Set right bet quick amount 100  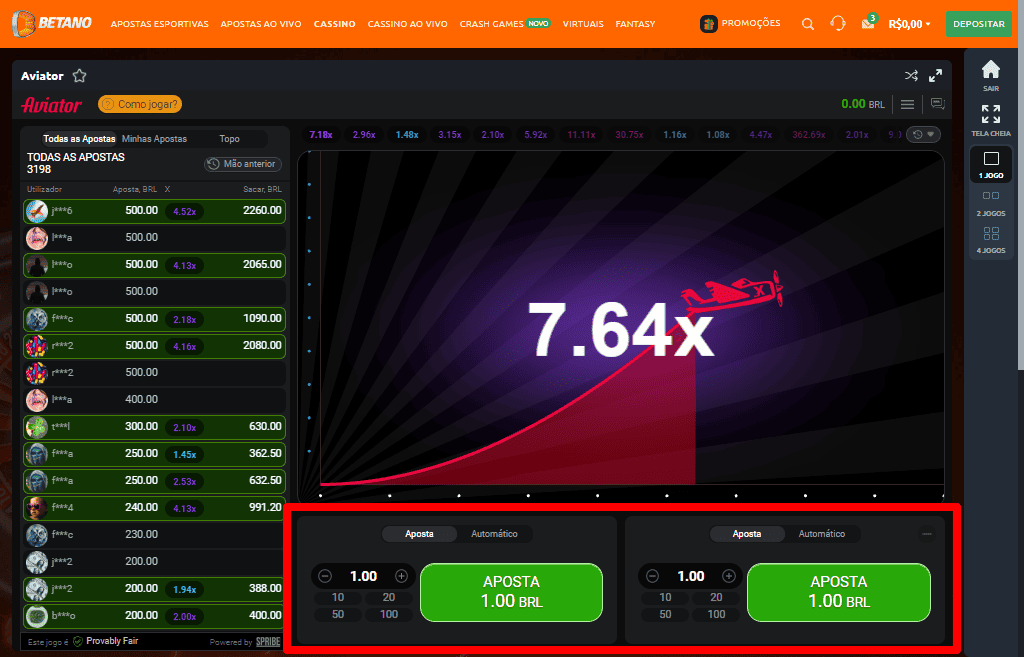(x=716, y=614)
